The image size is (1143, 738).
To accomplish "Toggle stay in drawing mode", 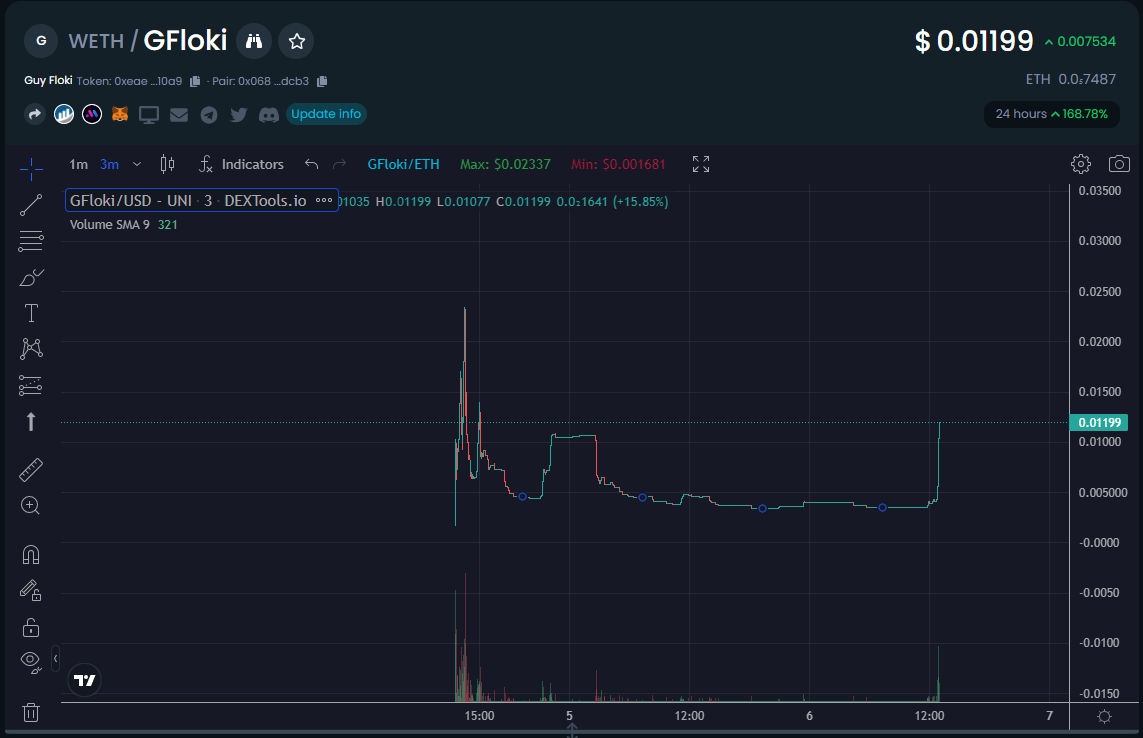I will click(31, 590).
